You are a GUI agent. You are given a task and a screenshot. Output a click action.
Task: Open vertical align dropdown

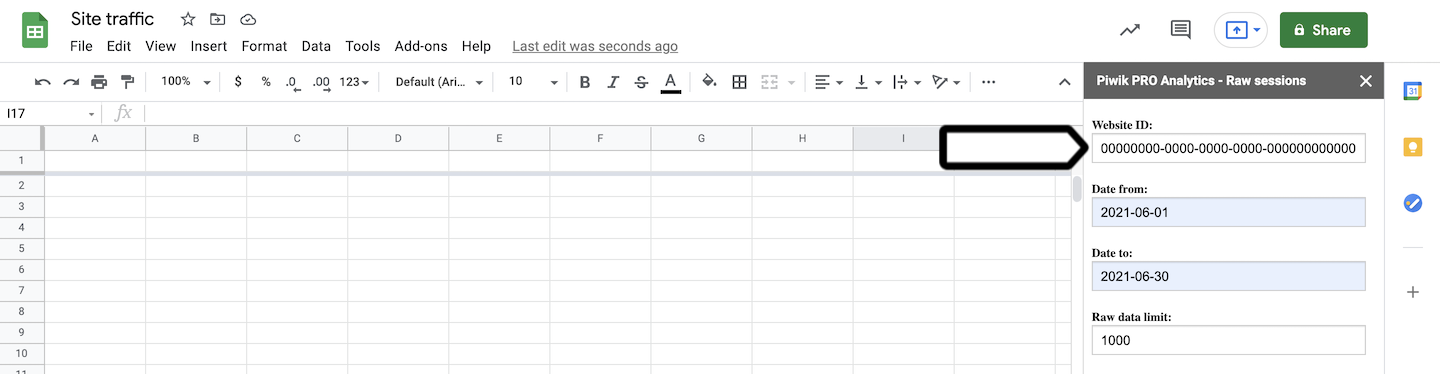(x=867, y=82)
